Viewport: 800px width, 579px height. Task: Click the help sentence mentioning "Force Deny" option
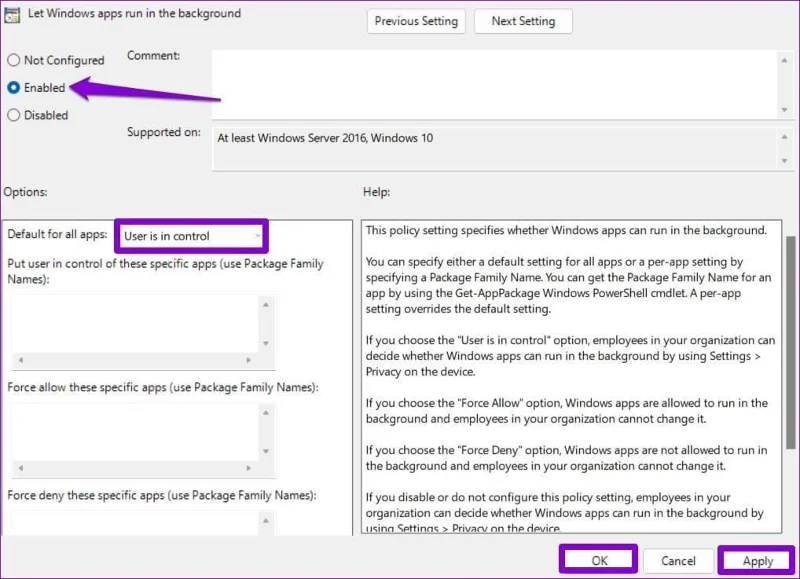[566, 458]
